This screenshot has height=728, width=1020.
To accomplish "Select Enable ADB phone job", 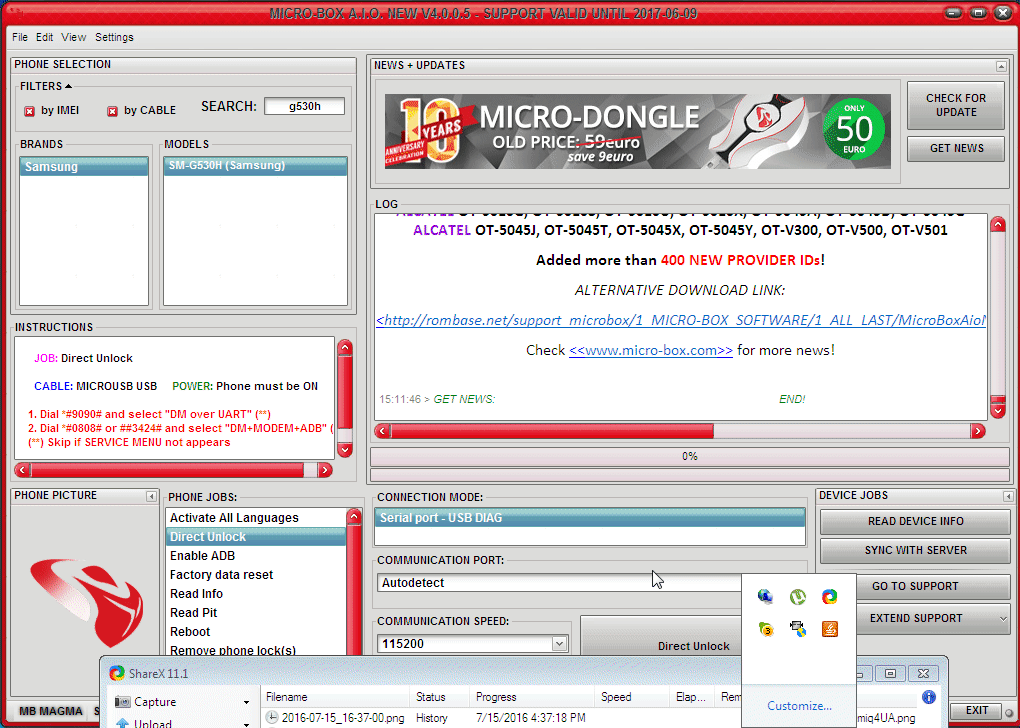I will coord(256,556).
